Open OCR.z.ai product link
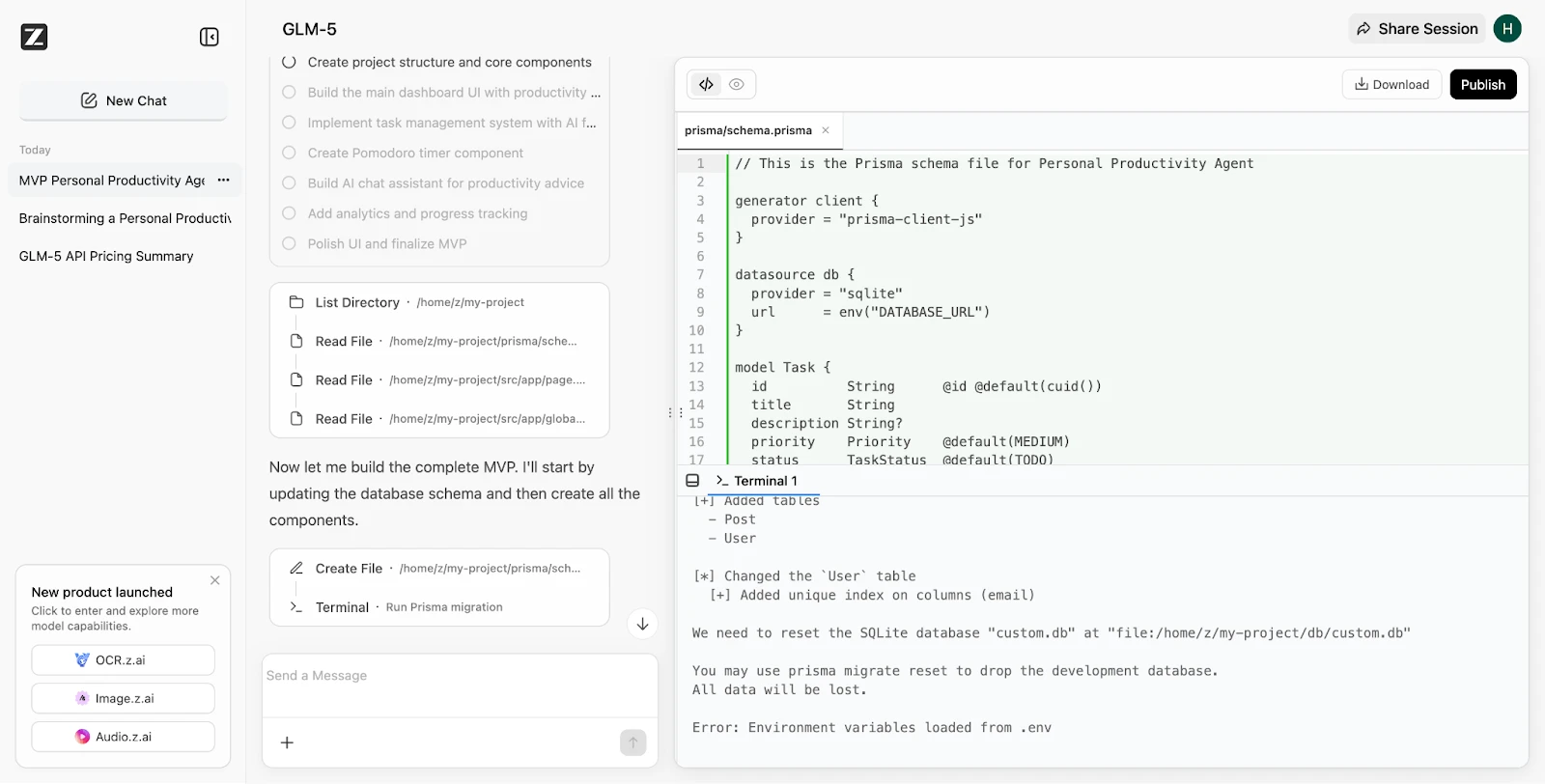The height and width of the screenshot is (784, 1545). [x=124, y=660]
